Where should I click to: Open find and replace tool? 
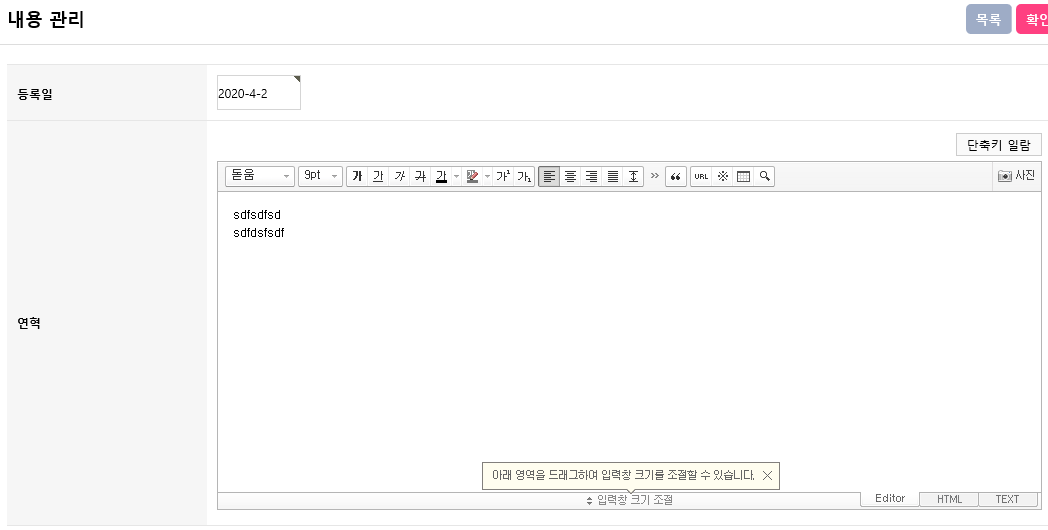[765, 176]
